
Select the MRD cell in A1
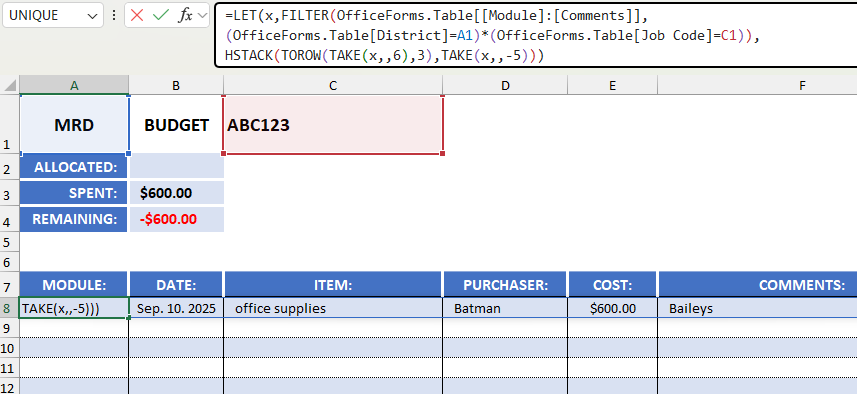(74, 125)
